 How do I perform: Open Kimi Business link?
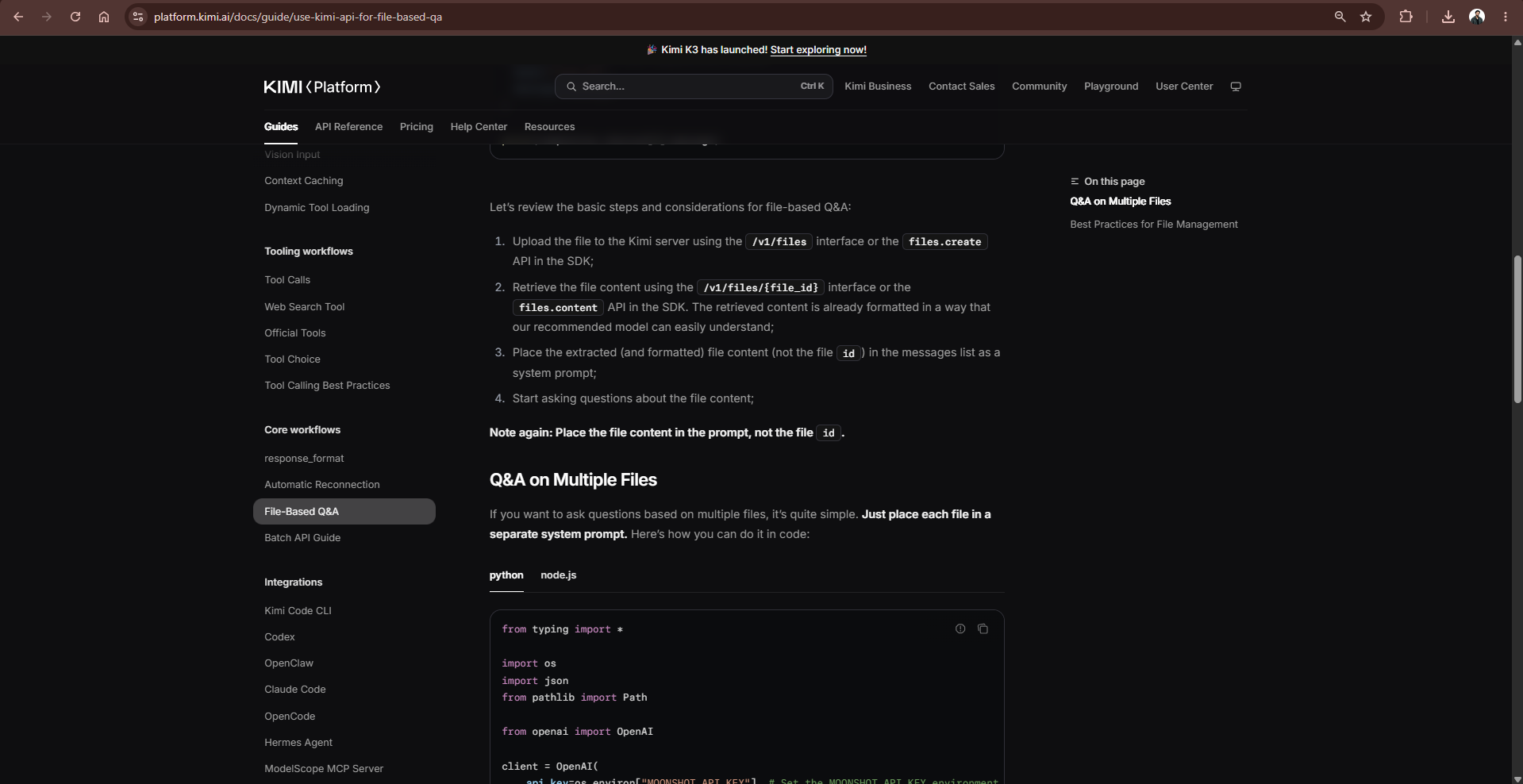[878, 86]
